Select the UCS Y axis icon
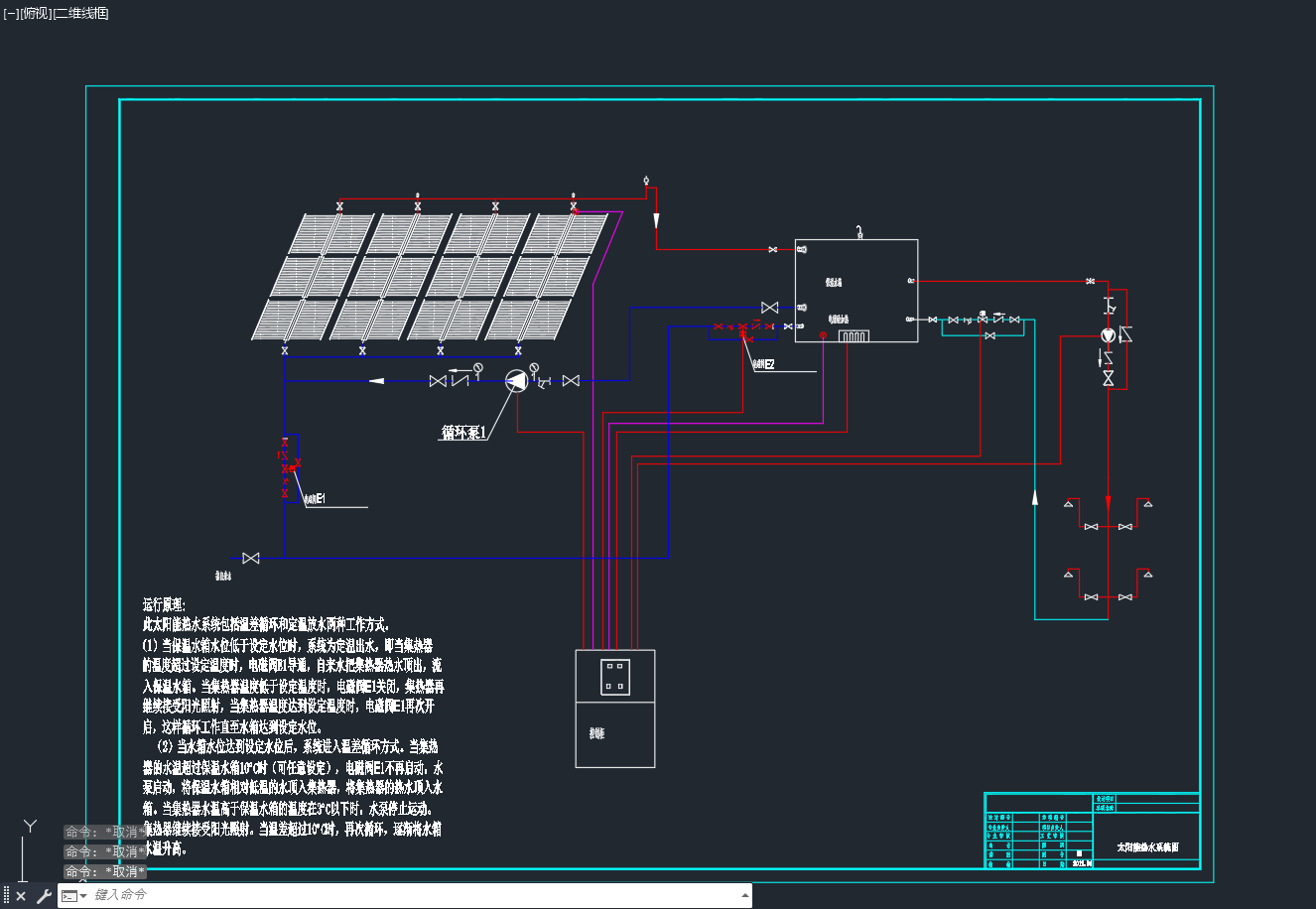This screenshot has height=909, width=1316. (x=31, y=826)
